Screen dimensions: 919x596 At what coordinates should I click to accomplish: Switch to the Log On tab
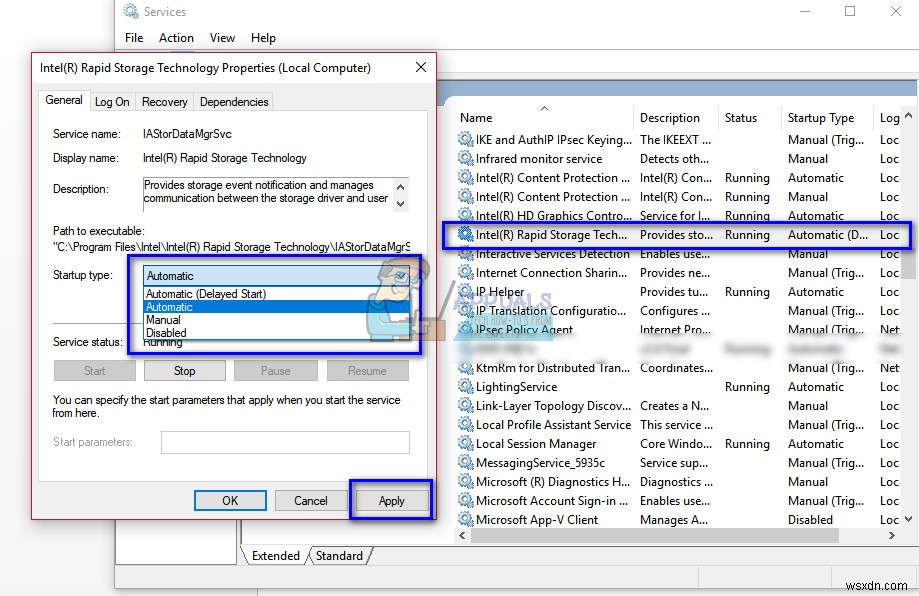[x=112, y=102]
